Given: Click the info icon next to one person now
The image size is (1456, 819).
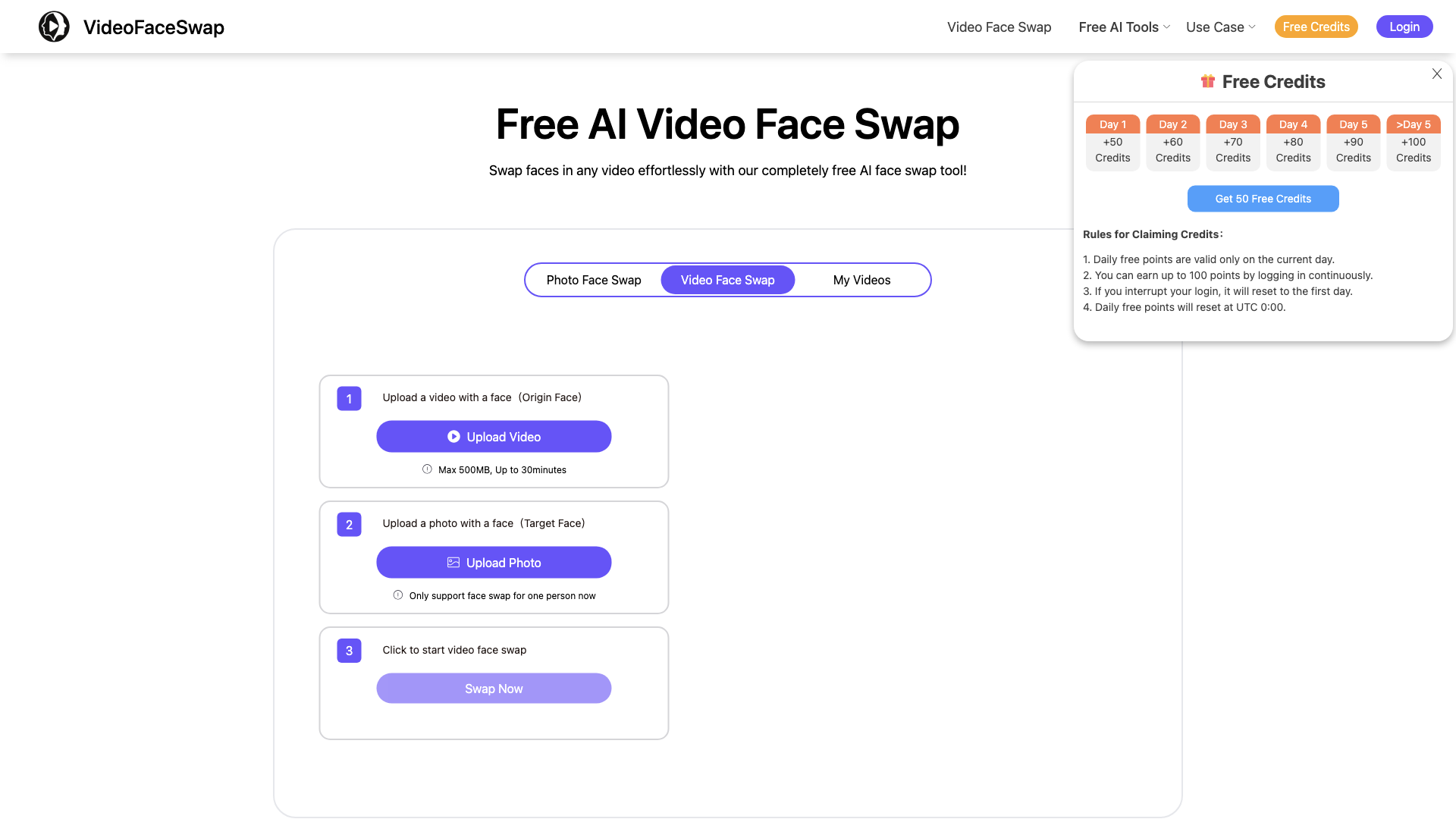Looking at the screenshot, I should (x=398, y=596).
